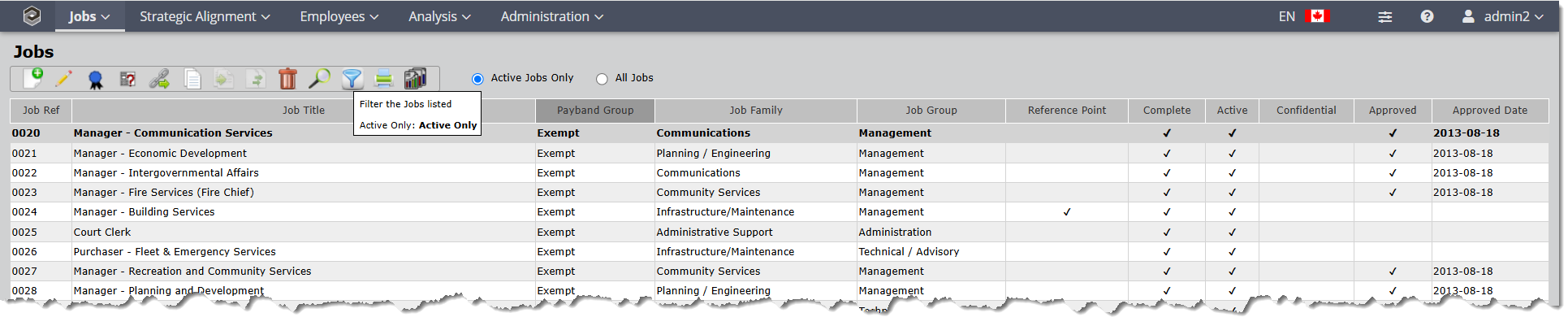Click the add new job icon
This screenshot has width=1568, height=326.
coord(33,79)
